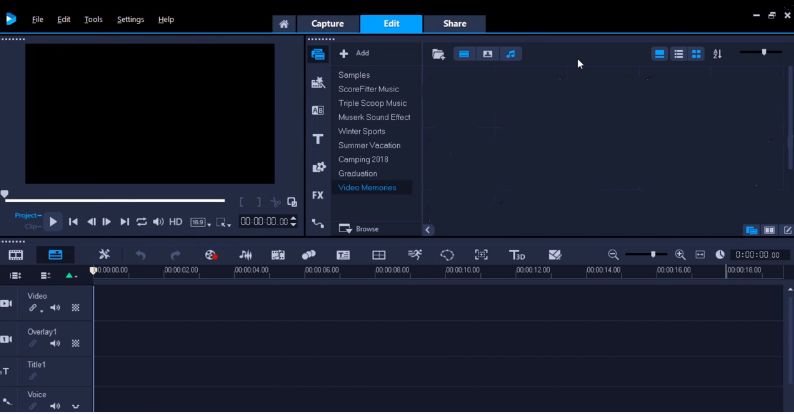Click the Browse button
This screenshot has width=794, height=414.
click(x=359, y=229)
